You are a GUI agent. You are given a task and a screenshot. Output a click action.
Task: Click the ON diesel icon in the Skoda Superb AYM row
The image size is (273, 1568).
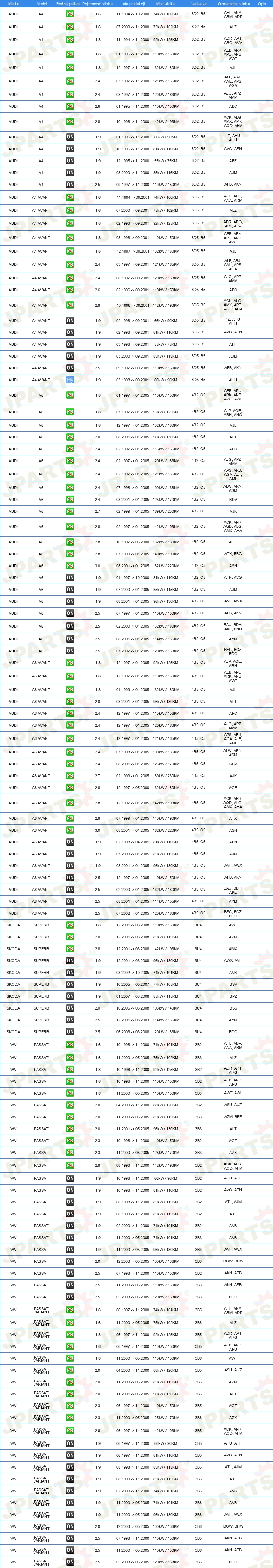tap(70, 1020)
